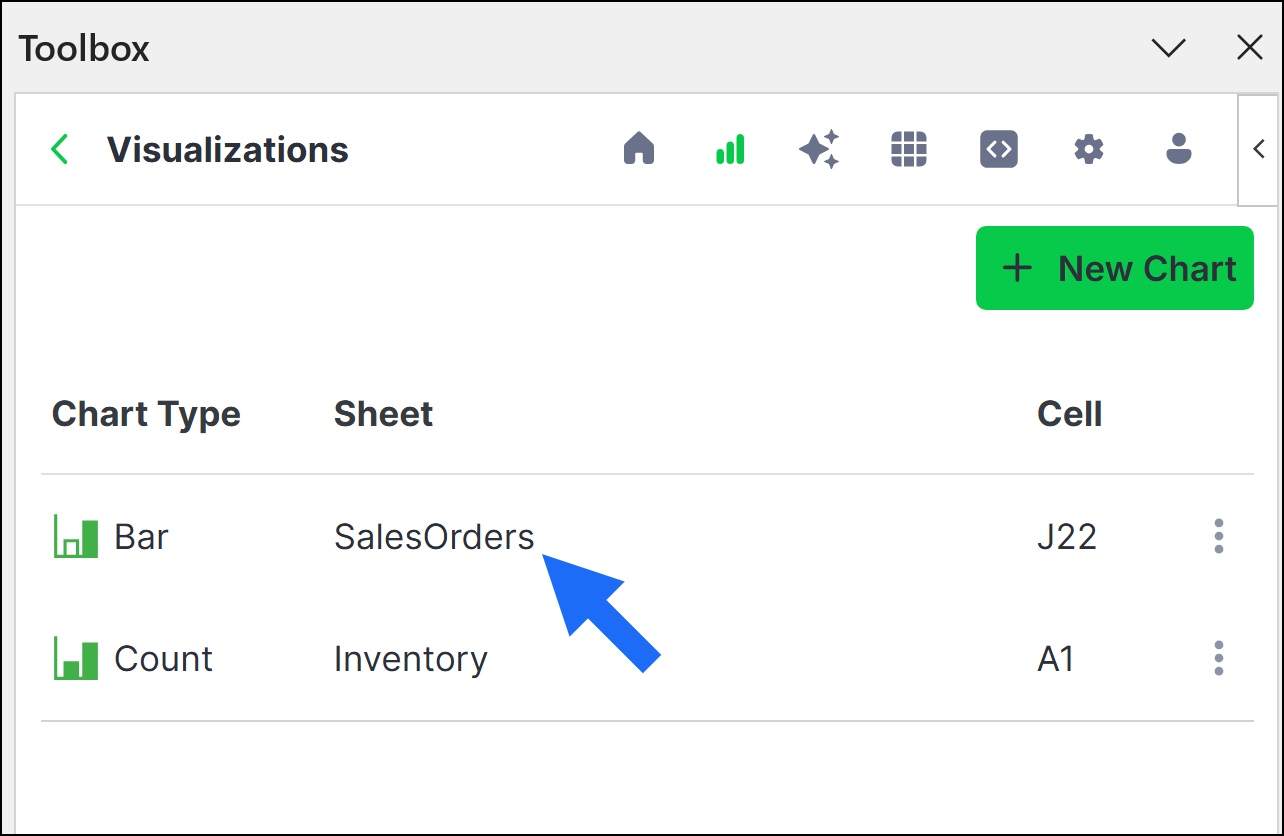Go back using green left chevron

[60, 150]
